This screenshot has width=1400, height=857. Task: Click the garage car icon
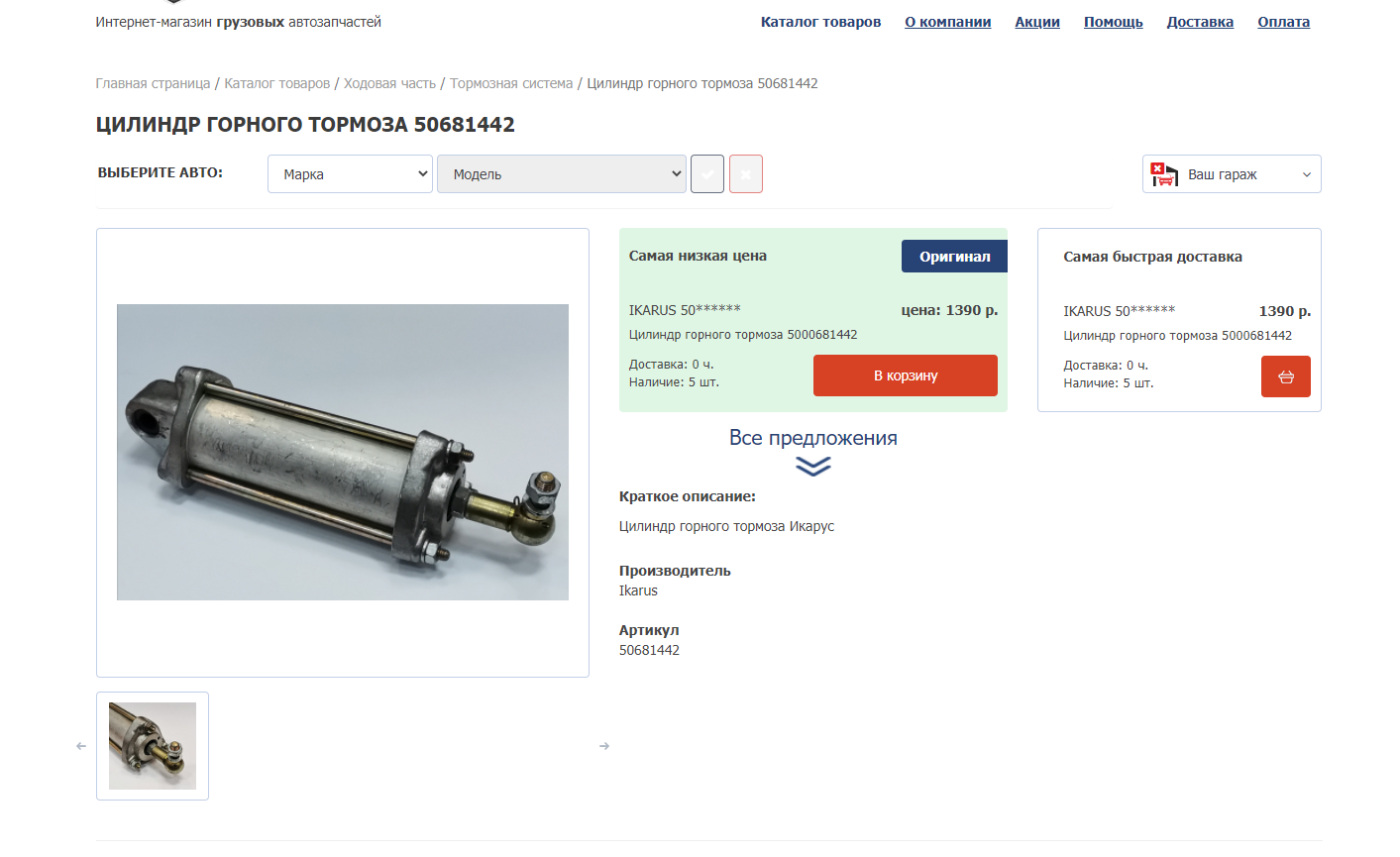pos(1164,174)
